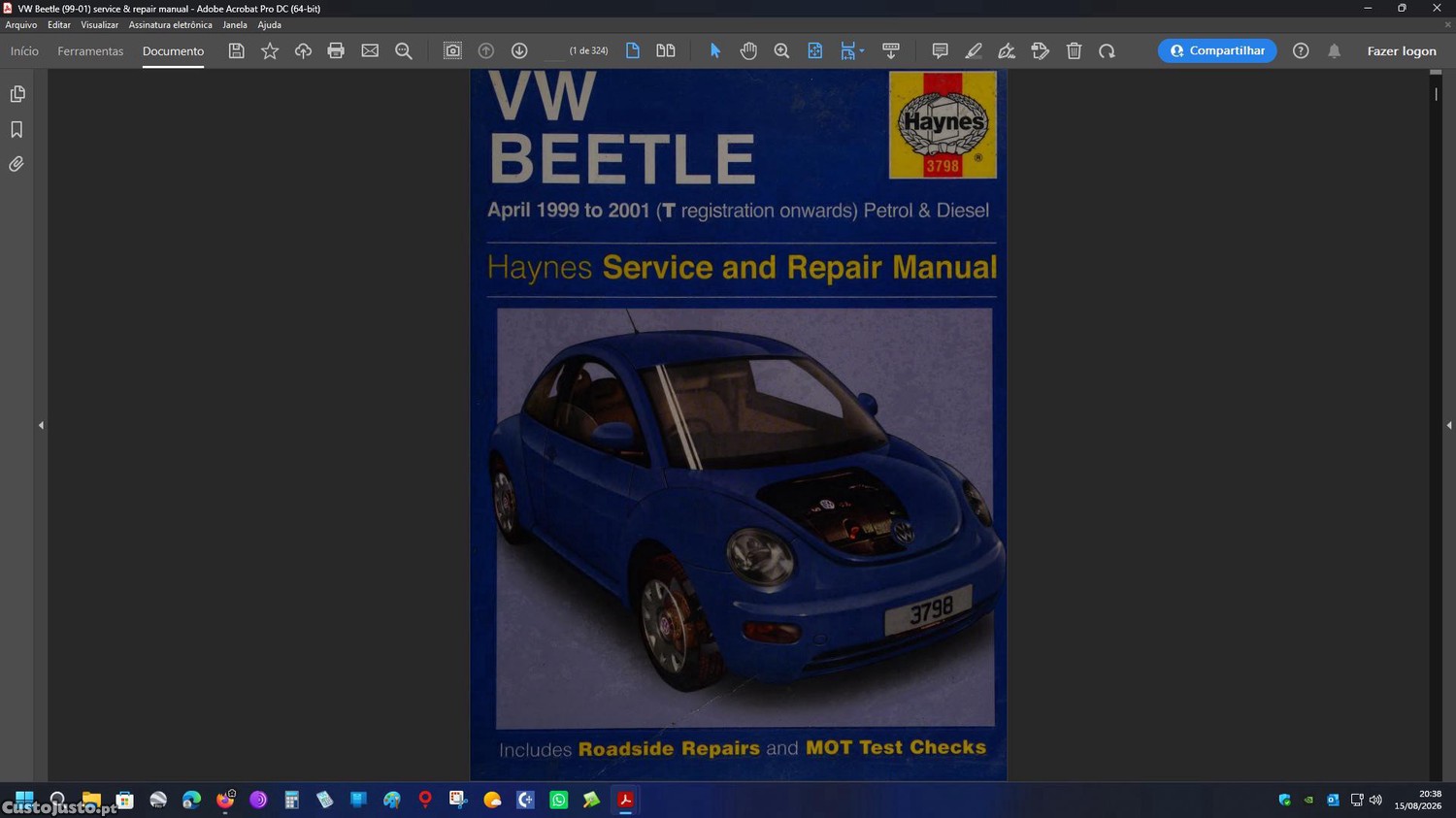Select the highlighter pen tool

[974, 50]
